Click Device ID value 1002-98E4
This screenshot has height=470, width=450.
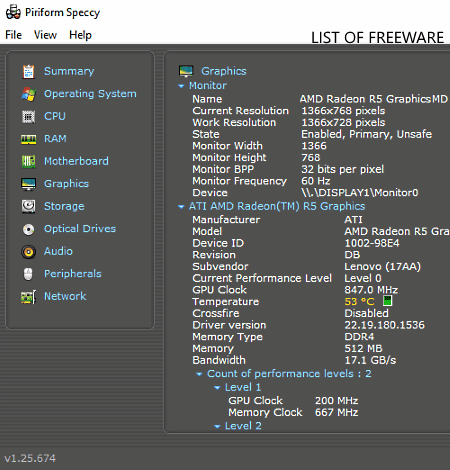[x=372, y=243]
